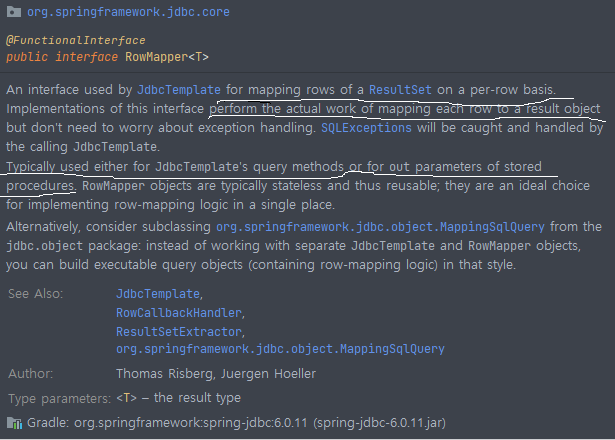
Task: Click the 'public interface' keywords
Action: coord(62,57)
